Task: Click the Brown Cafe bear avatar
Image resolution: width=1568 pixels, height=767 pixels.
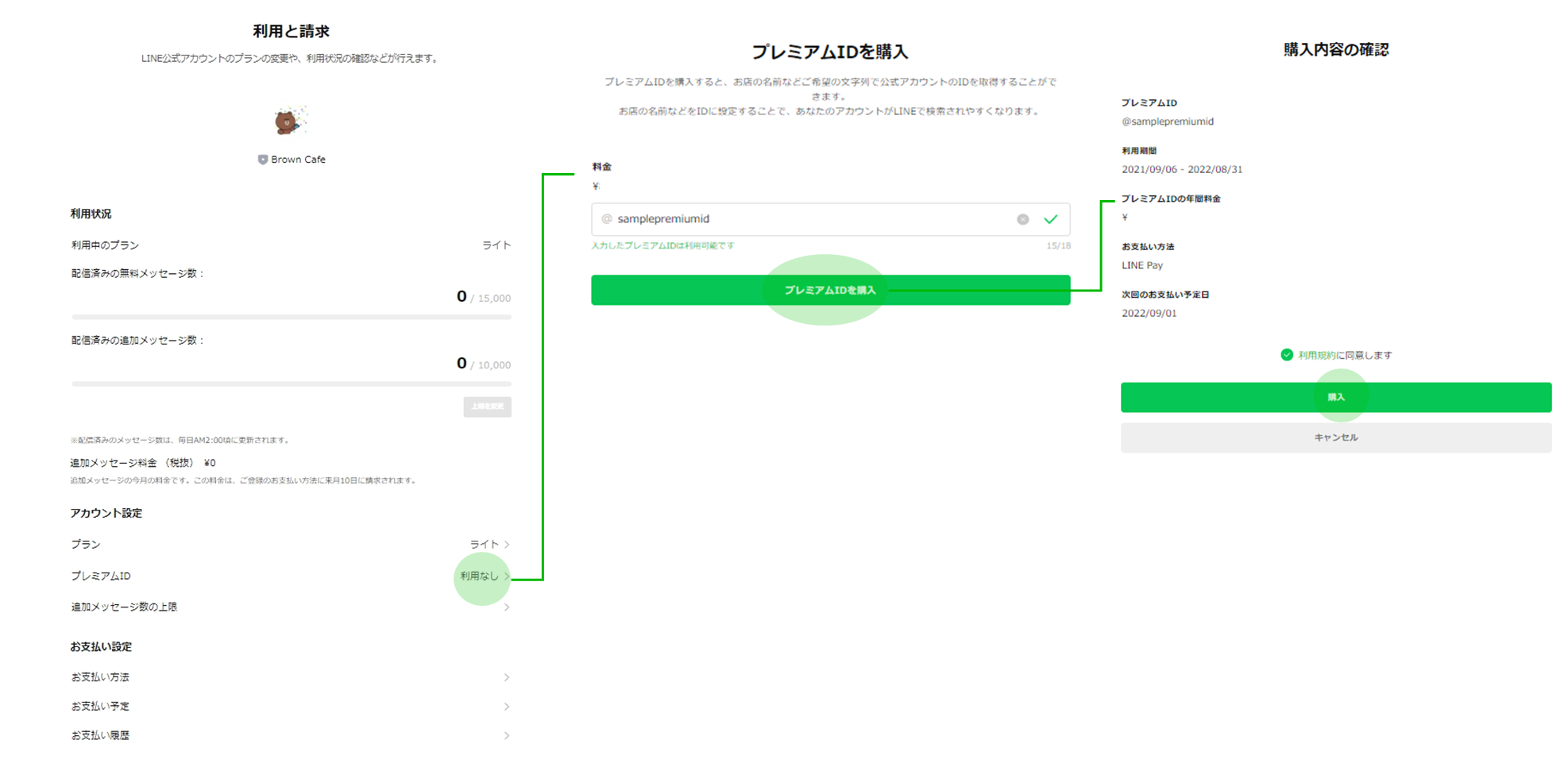Action: tap(289, 121)
